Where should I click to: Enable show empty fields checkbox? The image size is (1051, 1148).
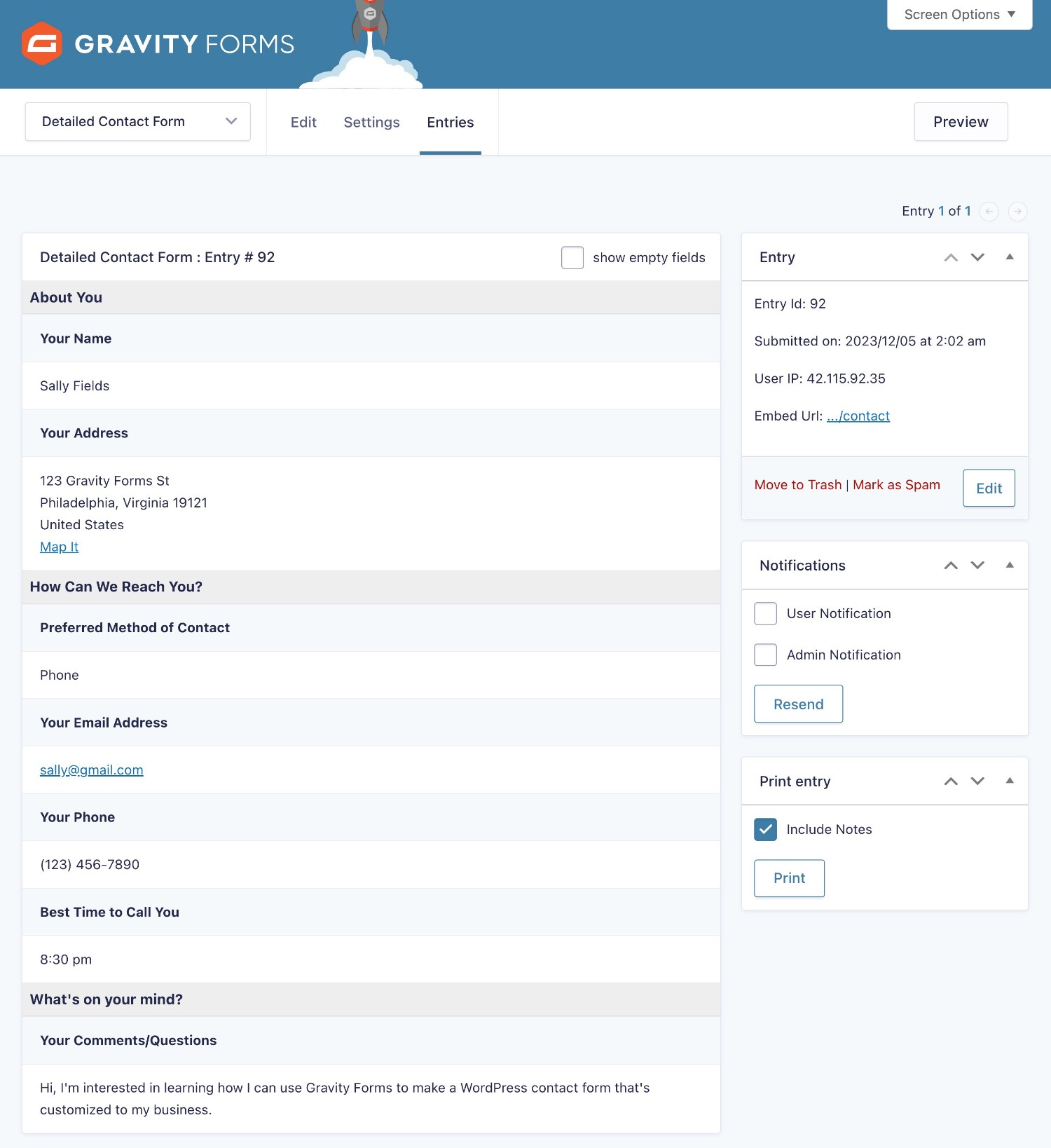(572, 257)
